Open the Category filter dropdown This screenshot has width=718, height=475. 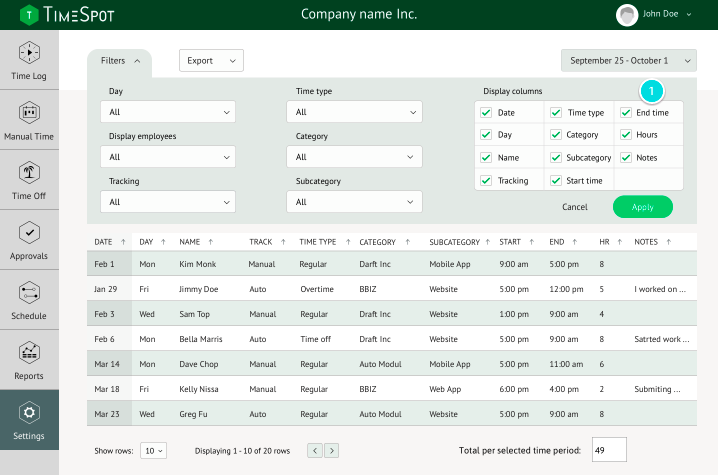coord(354,157)
